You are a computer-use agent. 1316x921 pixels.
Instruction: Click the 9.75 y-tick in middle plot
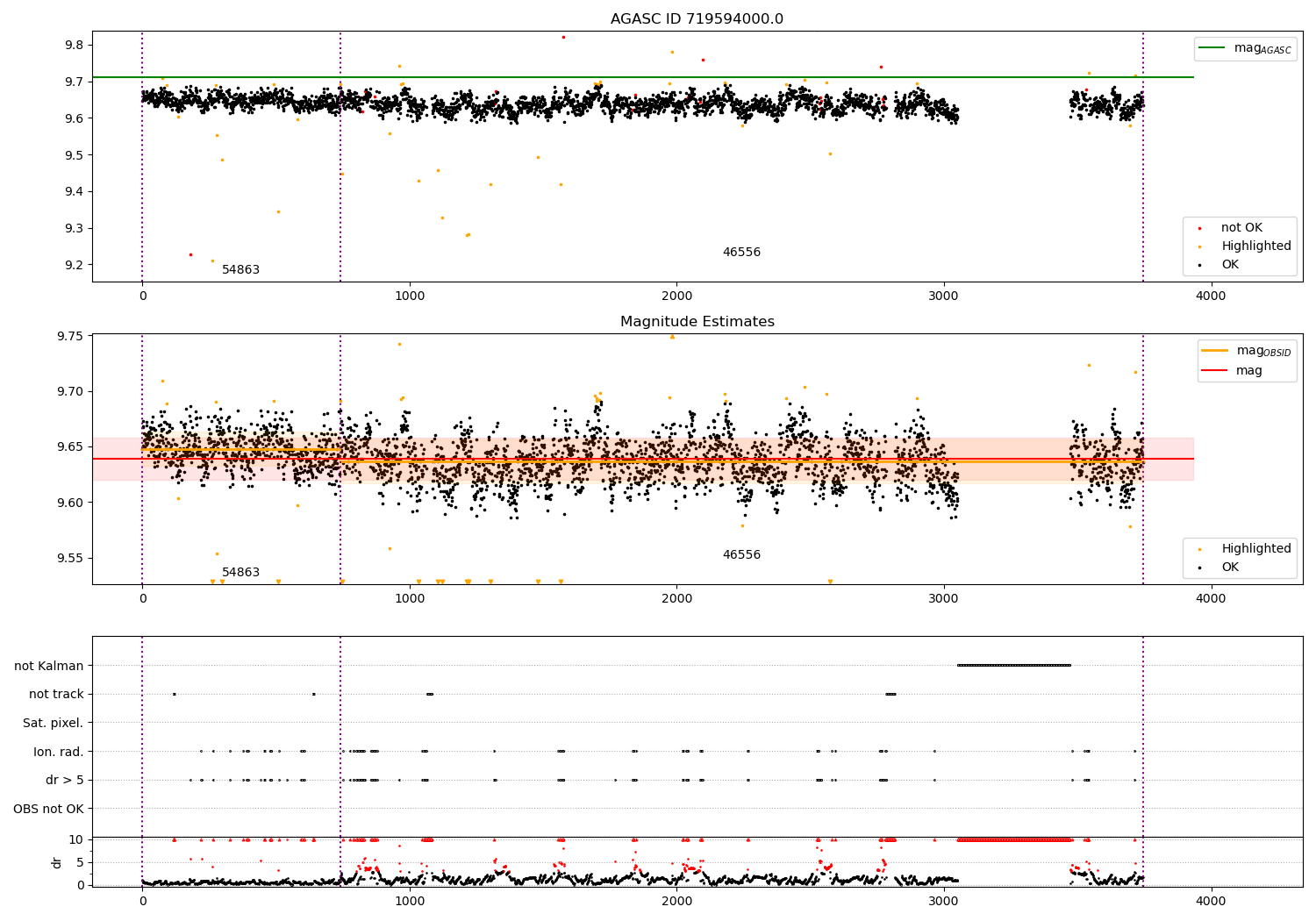(71, 337)
